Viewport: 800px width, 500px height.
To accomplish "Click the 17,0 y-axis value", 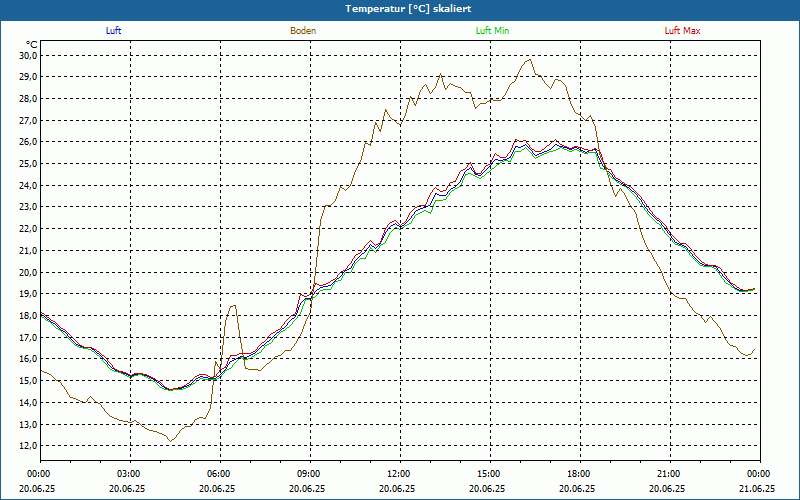I will click(x=28, y=337).
